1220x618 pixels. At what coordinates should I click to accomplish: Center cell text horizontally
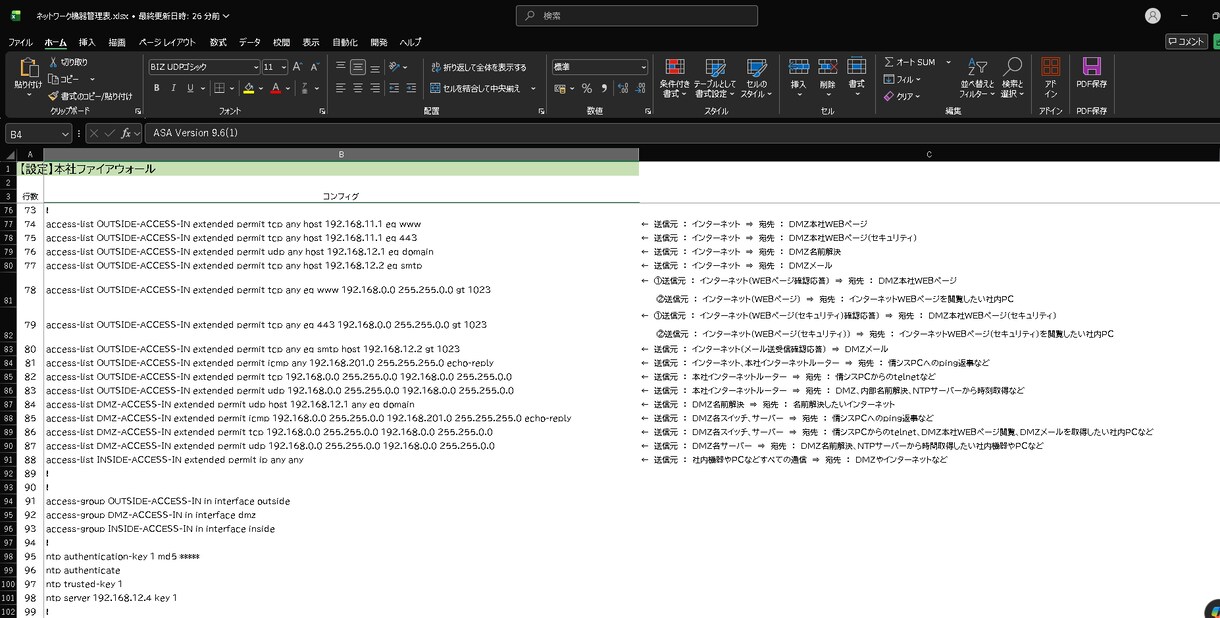coord(358,88)
